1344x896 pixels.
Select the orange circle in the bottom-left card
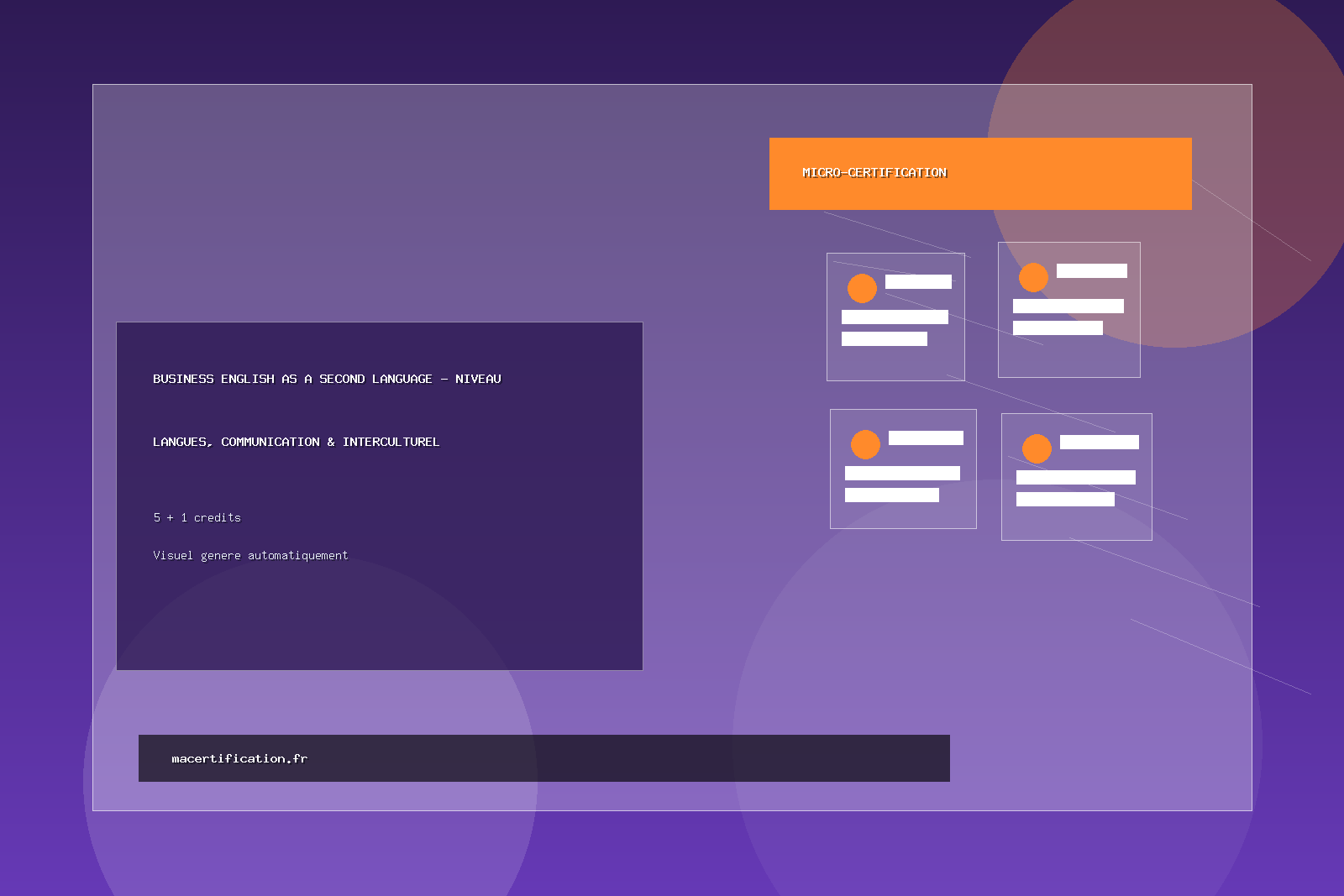[865, 444]
